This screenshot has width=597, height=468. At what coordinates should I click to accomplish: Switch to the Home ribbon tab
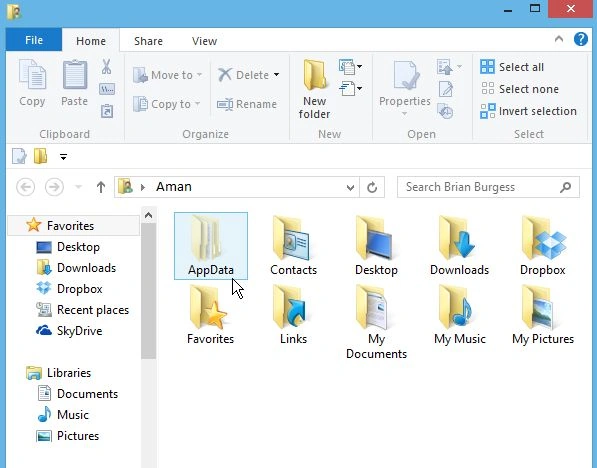point(91,41)
